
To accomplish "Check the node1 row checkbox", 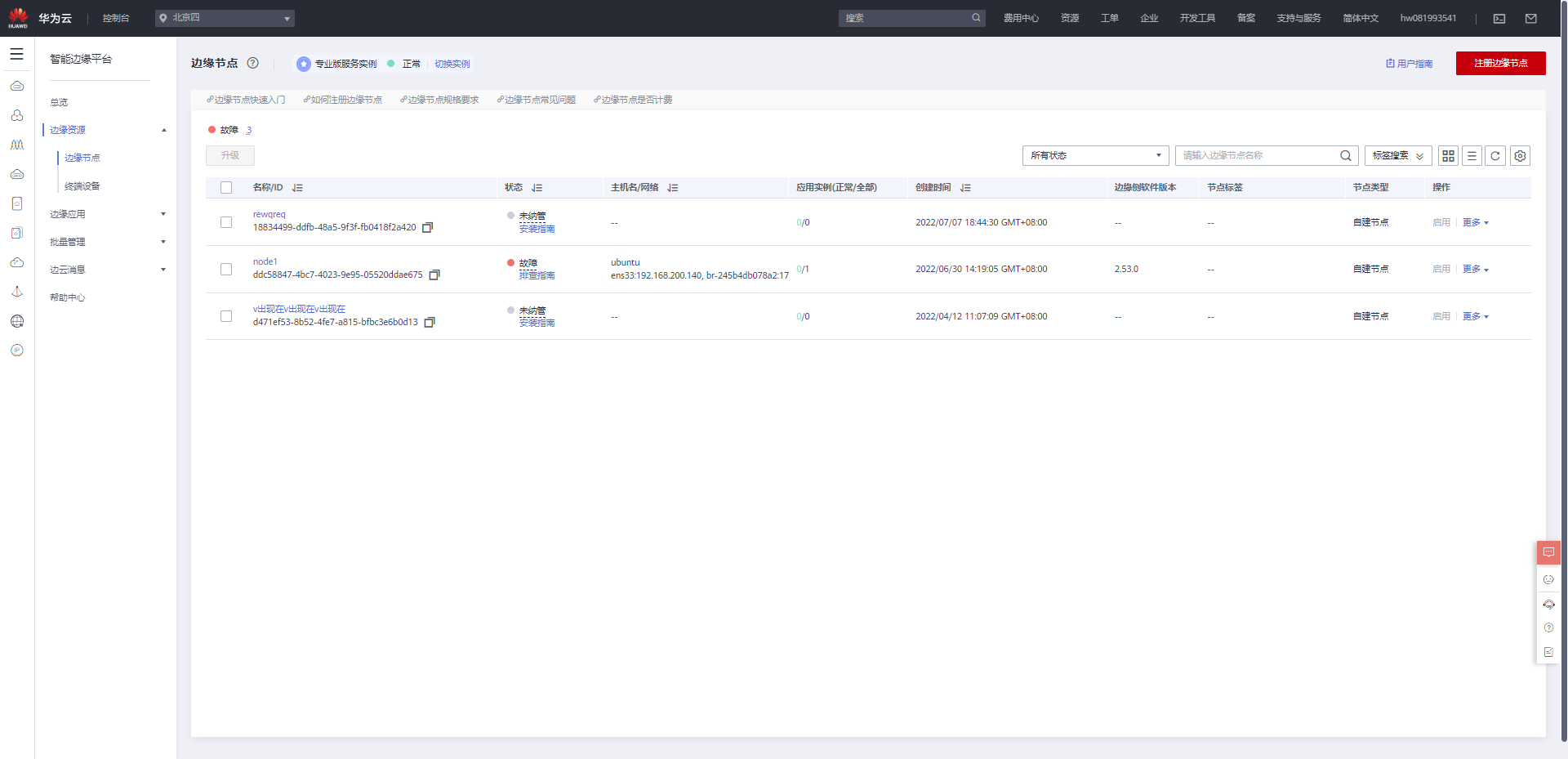I will coord(226,270).
